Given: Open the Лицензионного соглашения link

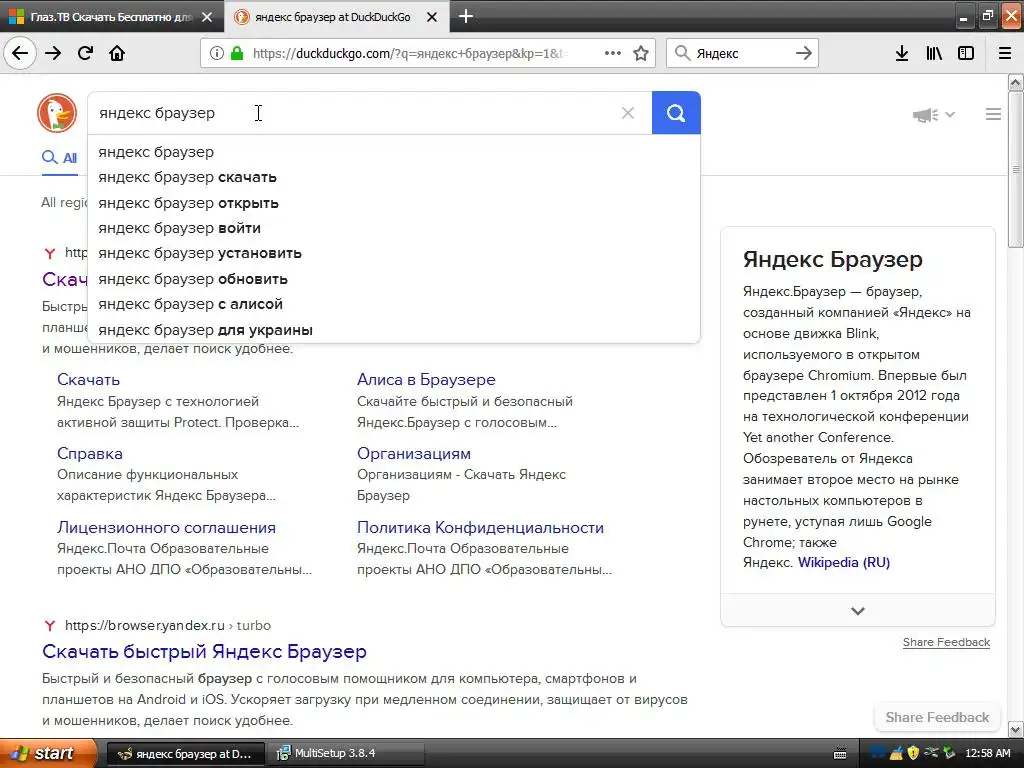Looking at the screenshot, I should (166, 527).
